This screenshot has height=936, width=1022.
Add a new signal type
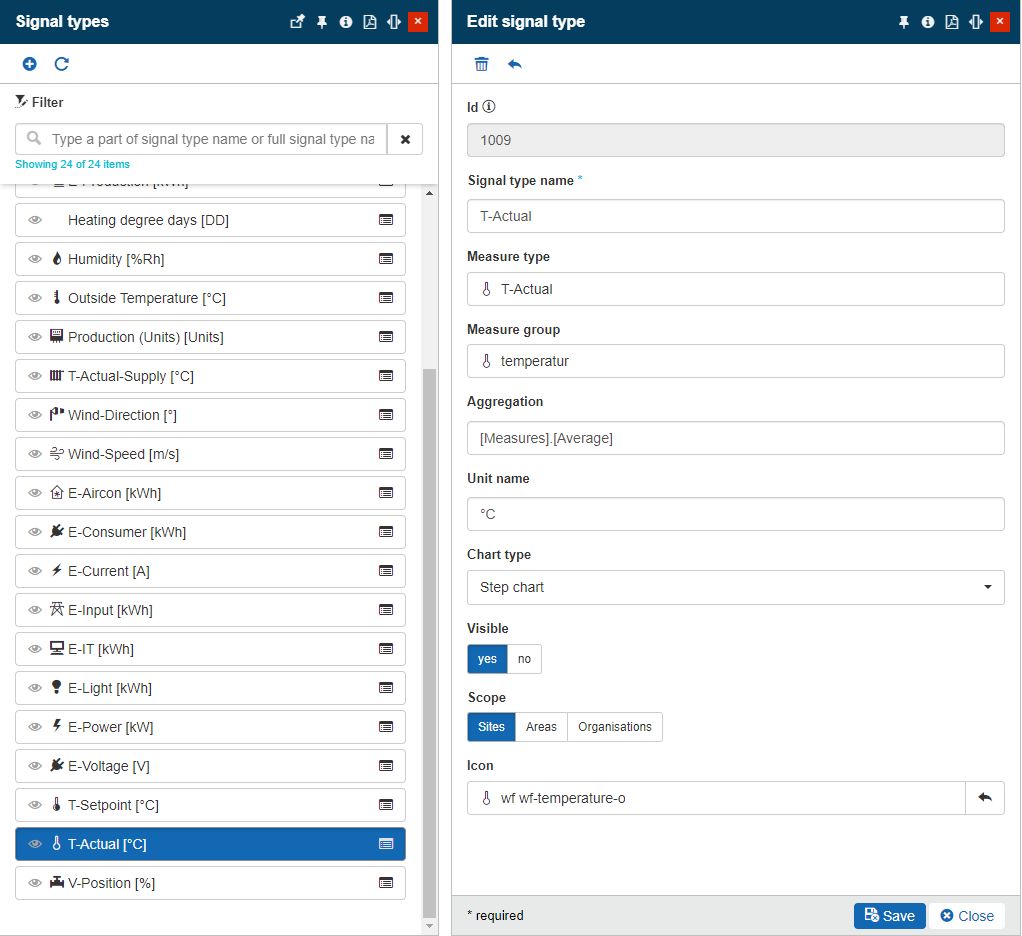tap(29, 64)
